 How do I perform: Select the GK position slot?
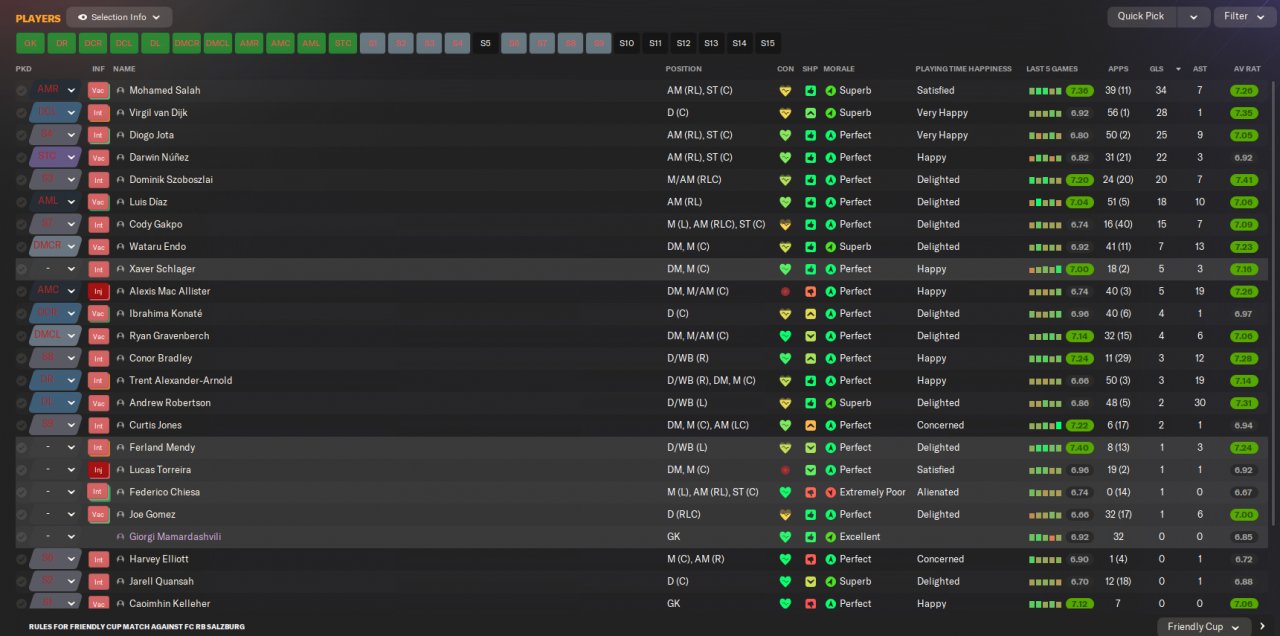30,43
